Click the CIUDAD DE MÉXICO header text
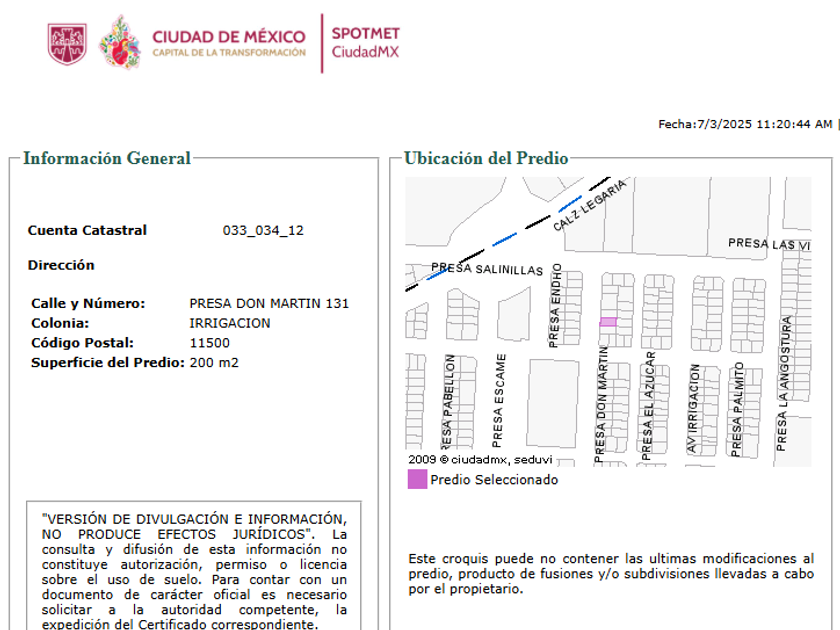The image size is (840, 630). tap(229, 36)
